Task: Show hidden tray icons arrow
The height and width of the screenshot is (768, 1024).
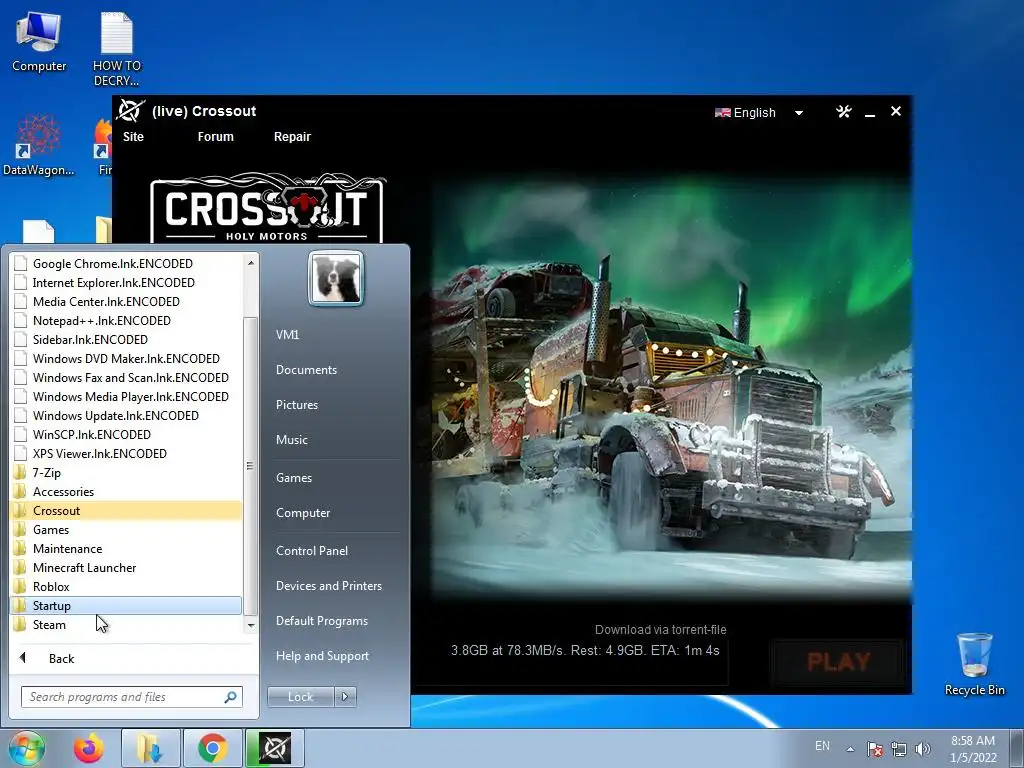Action: (850, 749)
